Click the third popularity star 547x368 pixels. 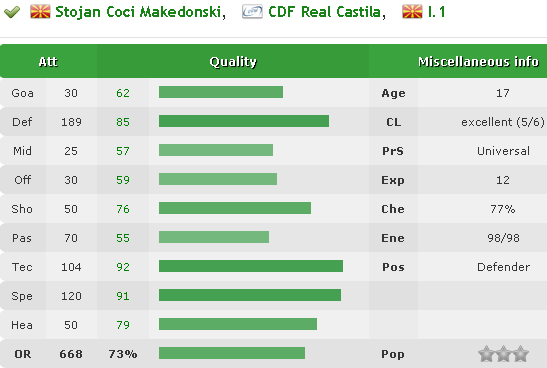[x=520, y=354]
